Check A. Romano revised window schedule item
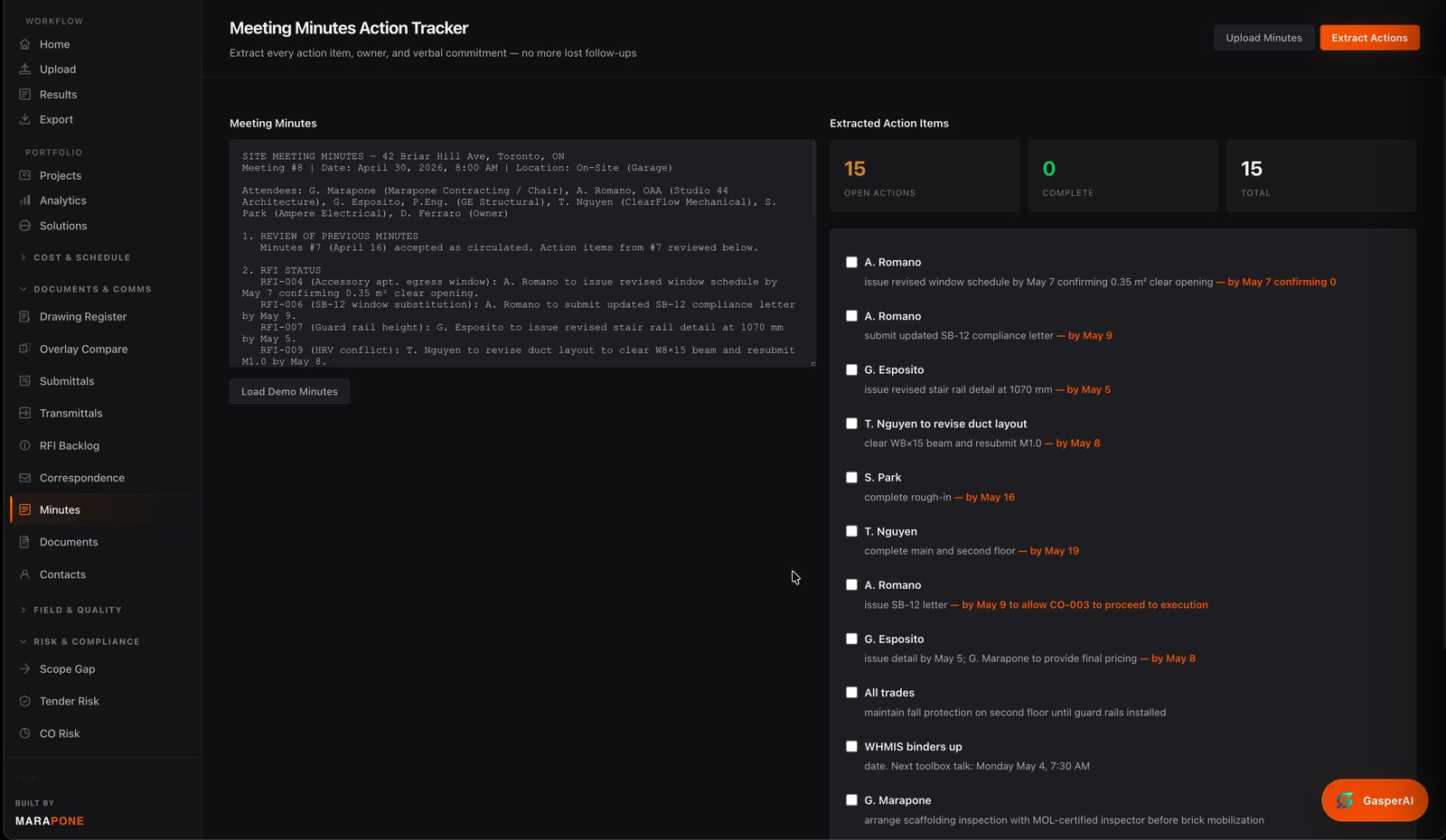This screenshot has width=1446, height=840. tap(851, 262)
